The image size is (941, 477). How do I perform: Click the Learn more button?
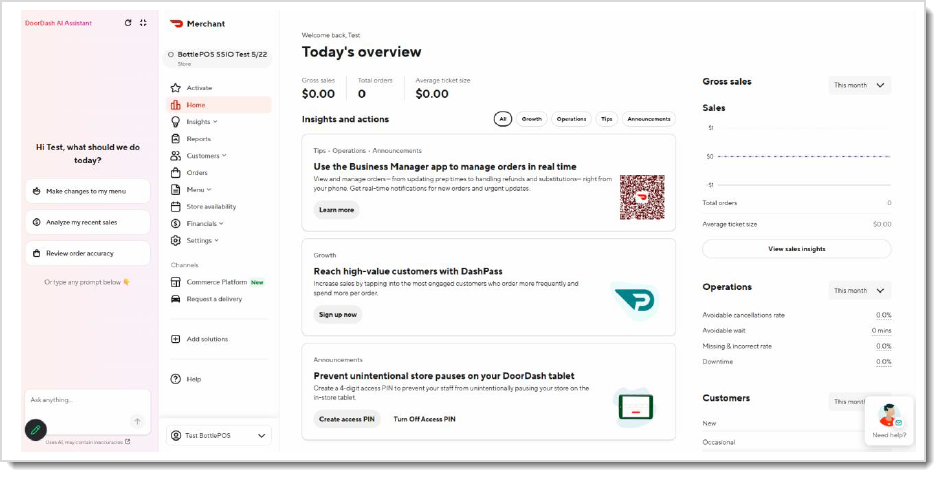336,210
